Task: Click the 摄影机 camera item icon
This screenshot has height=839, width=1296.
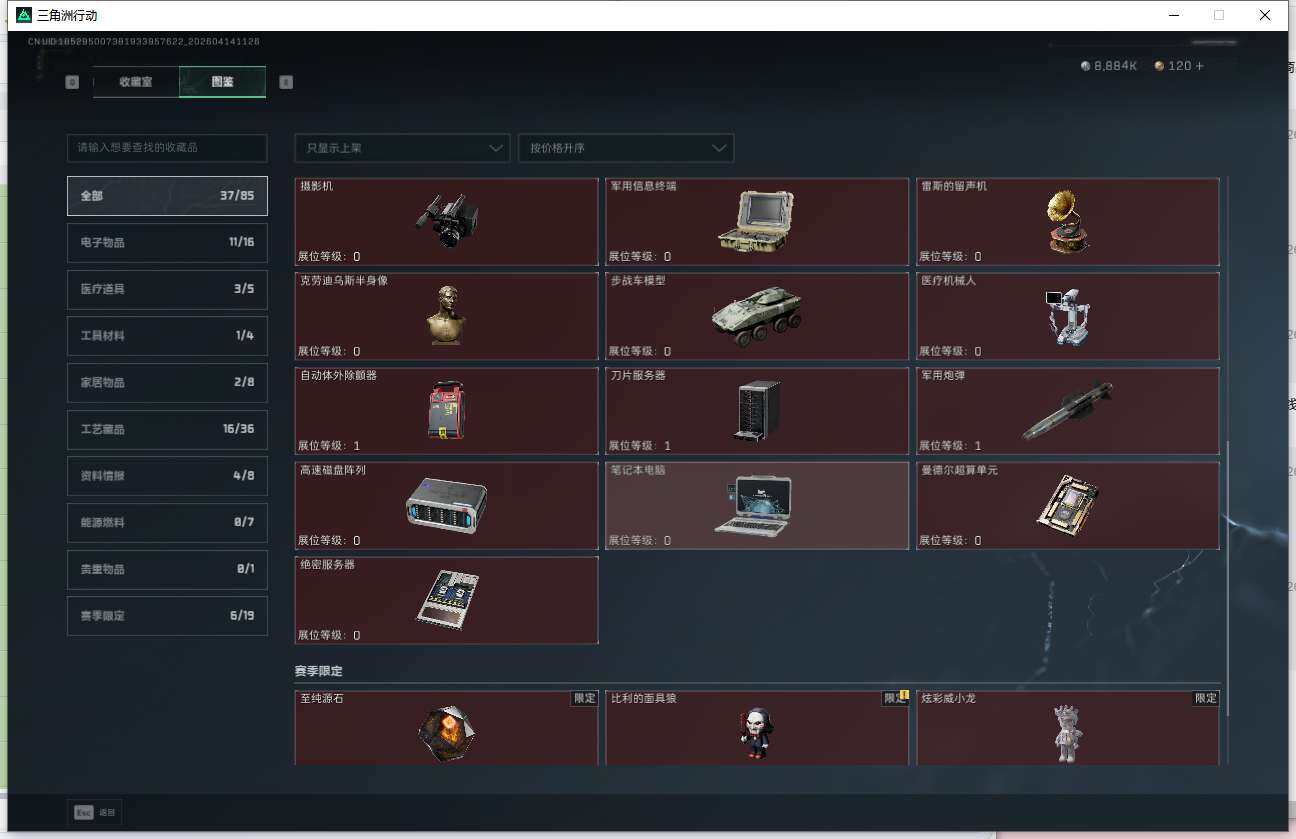Action: click(446, 221)
